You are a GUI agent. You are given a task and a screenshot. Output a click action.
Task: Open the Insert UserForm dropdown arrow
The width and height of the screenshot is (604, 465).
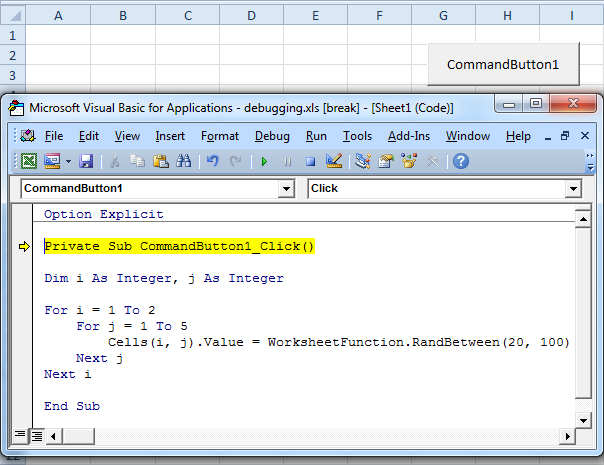(x=68, y=161)
